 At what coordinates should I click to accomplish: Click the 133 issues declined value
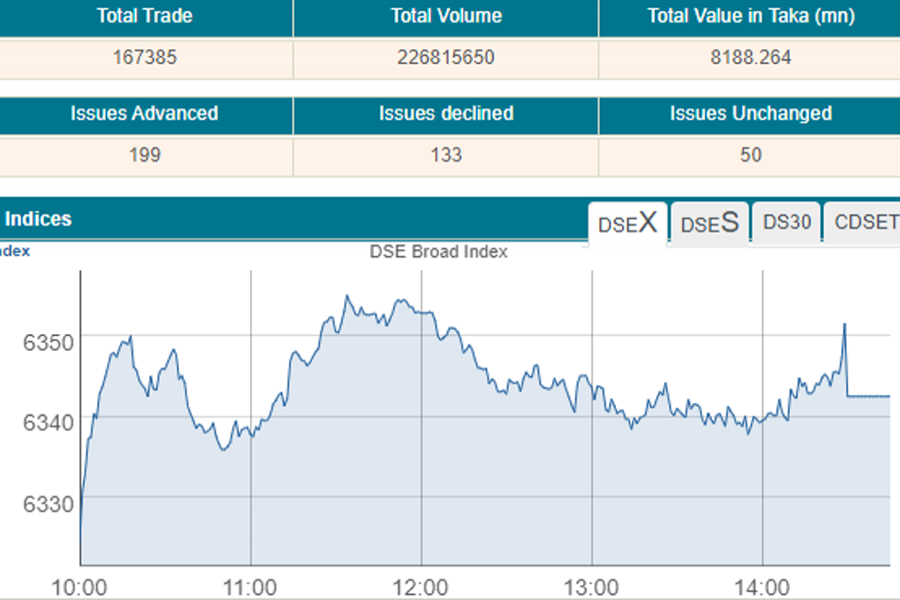pos(446,155)
